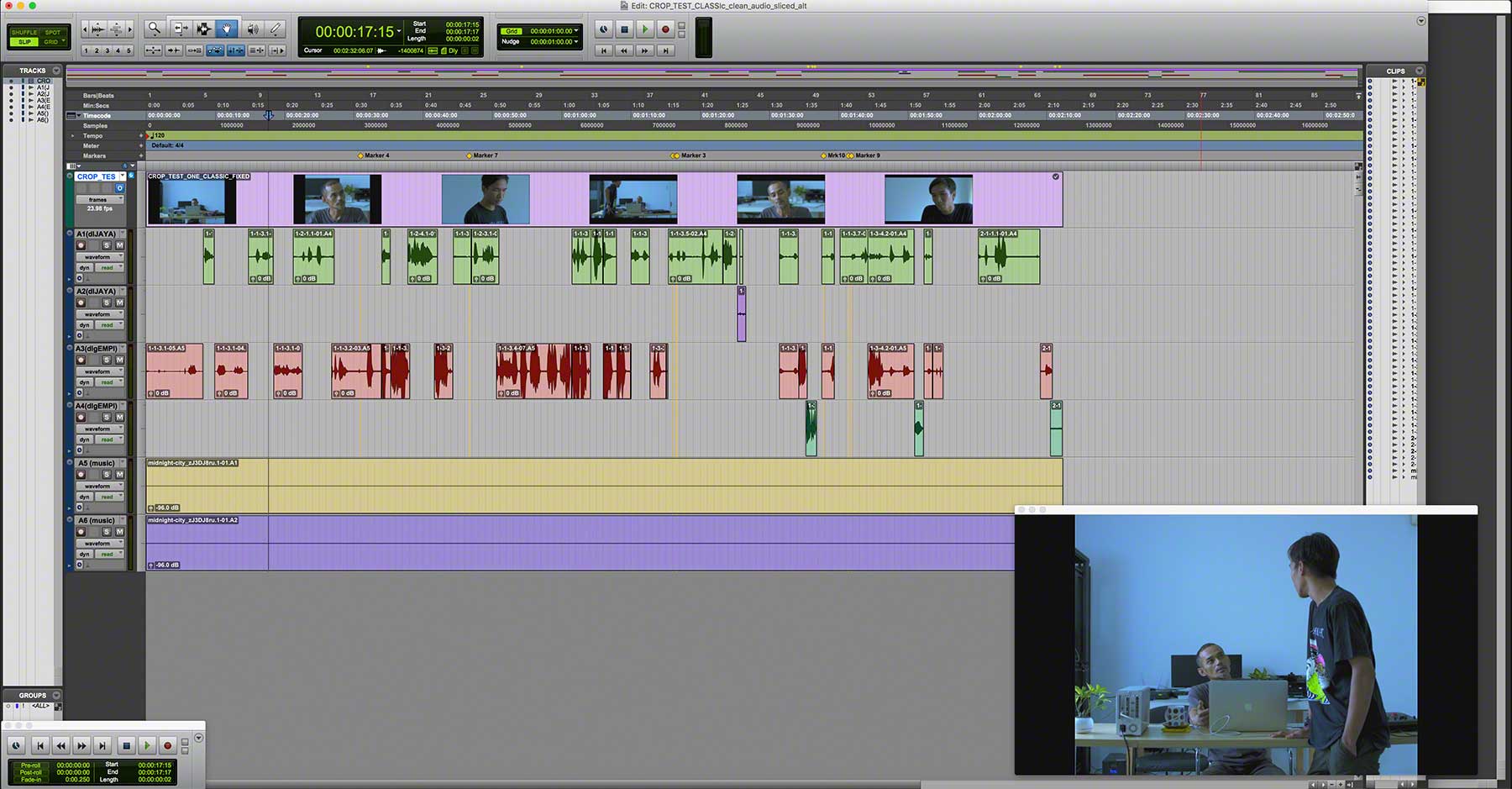Open the Nudge value dropdown
Image resolution: width=1512 pixels, height=789 pixels.
click(x=576, y=41)
